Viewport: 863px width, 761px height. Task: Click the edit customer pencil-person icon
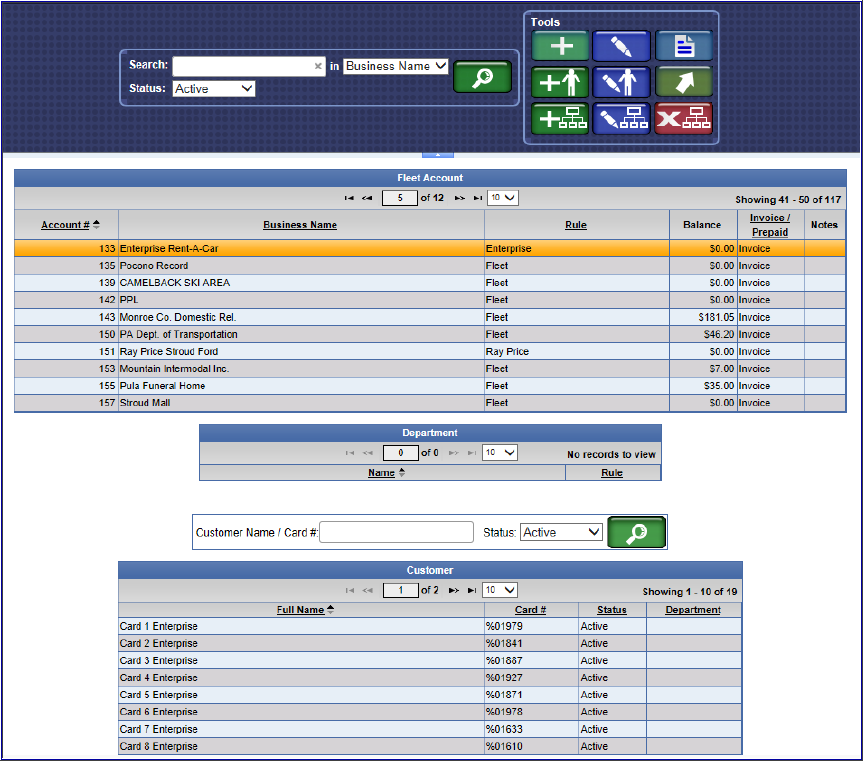(x=621, y=82)
